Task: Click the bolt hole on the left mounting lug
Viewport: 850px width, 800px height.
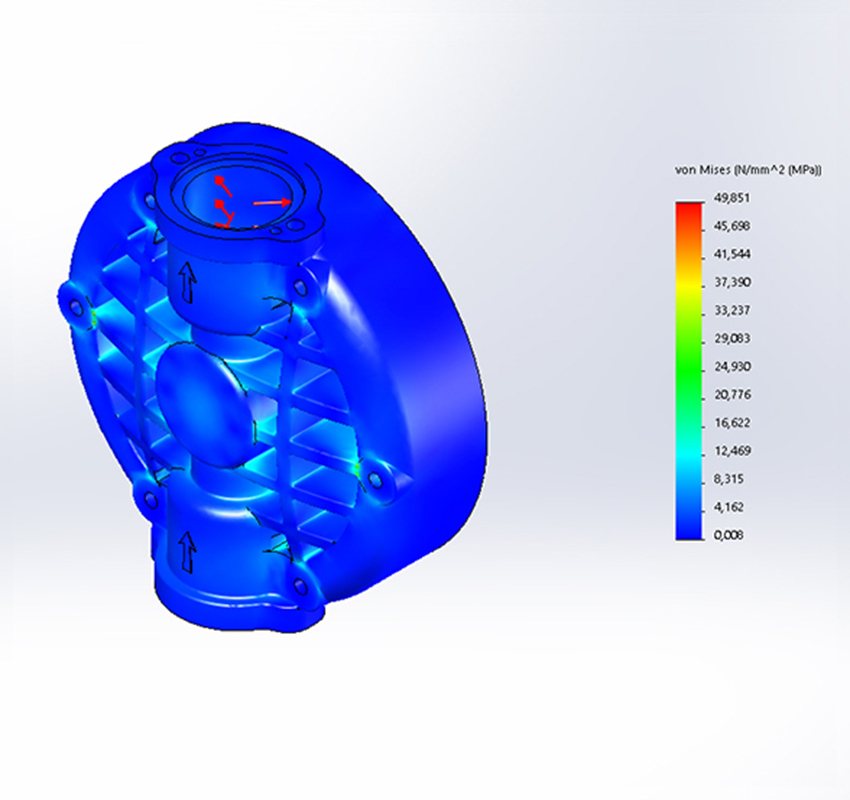Action: (75, 304)
